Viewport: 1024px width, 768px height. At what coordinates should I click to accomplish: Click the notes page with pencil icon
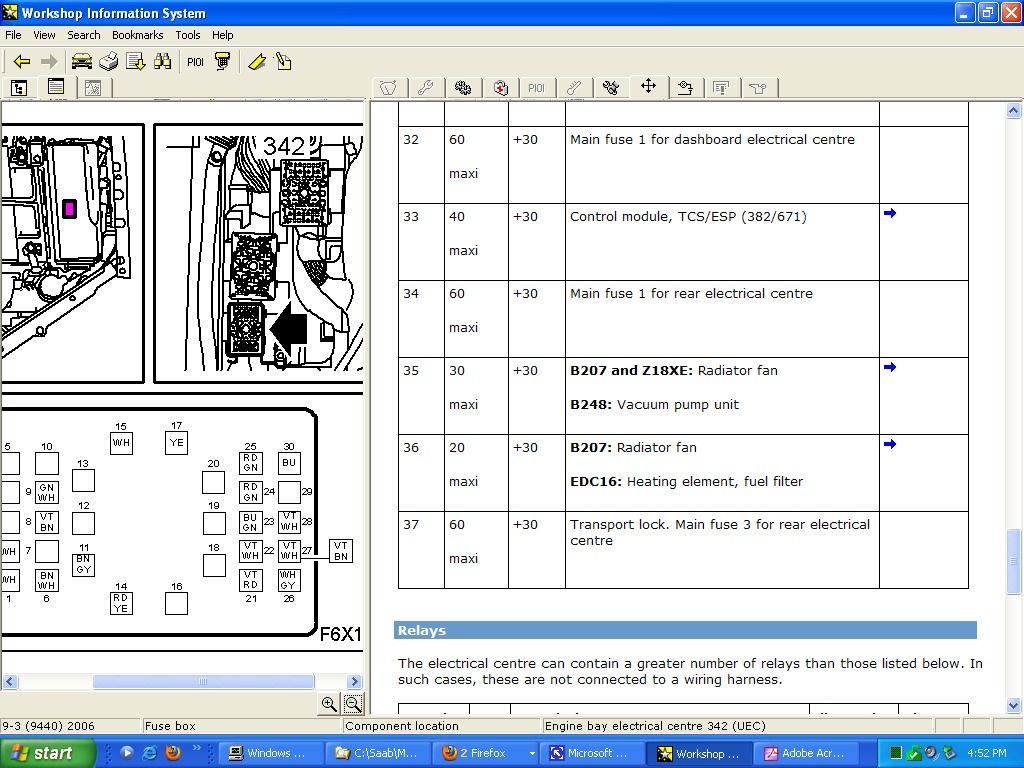coord(283,62)
